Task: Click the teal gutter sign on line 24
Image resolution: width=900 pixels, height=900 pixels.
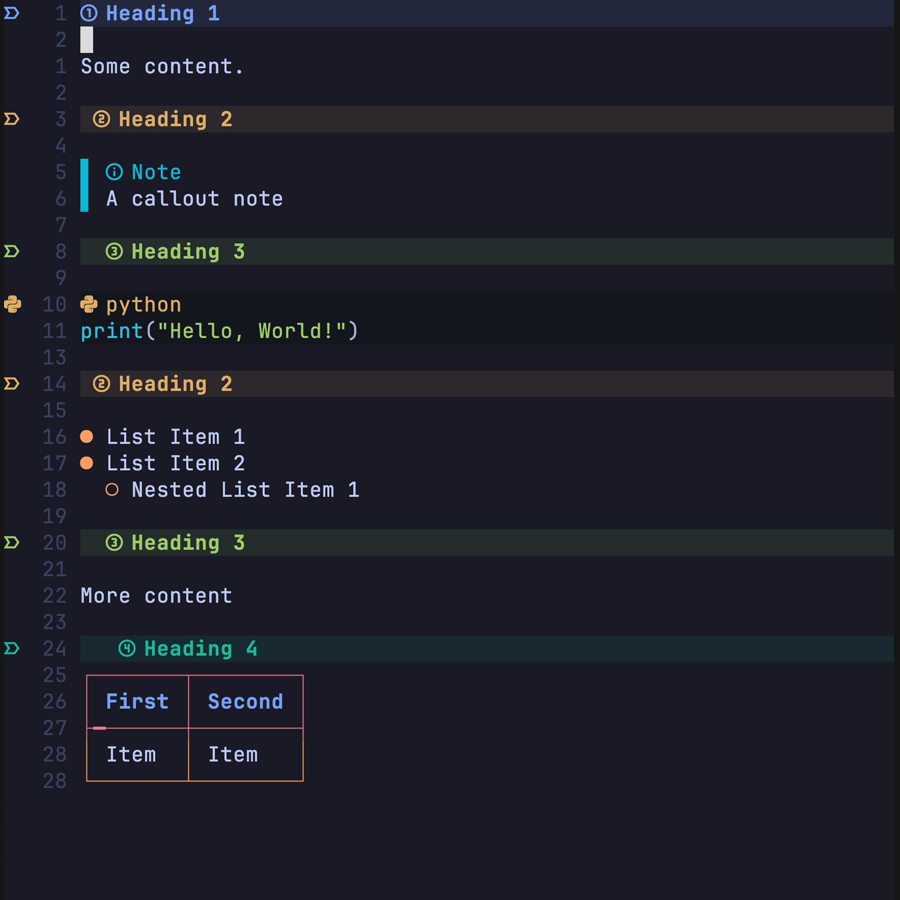Action: pyautogui.click(x=12, y=649)
